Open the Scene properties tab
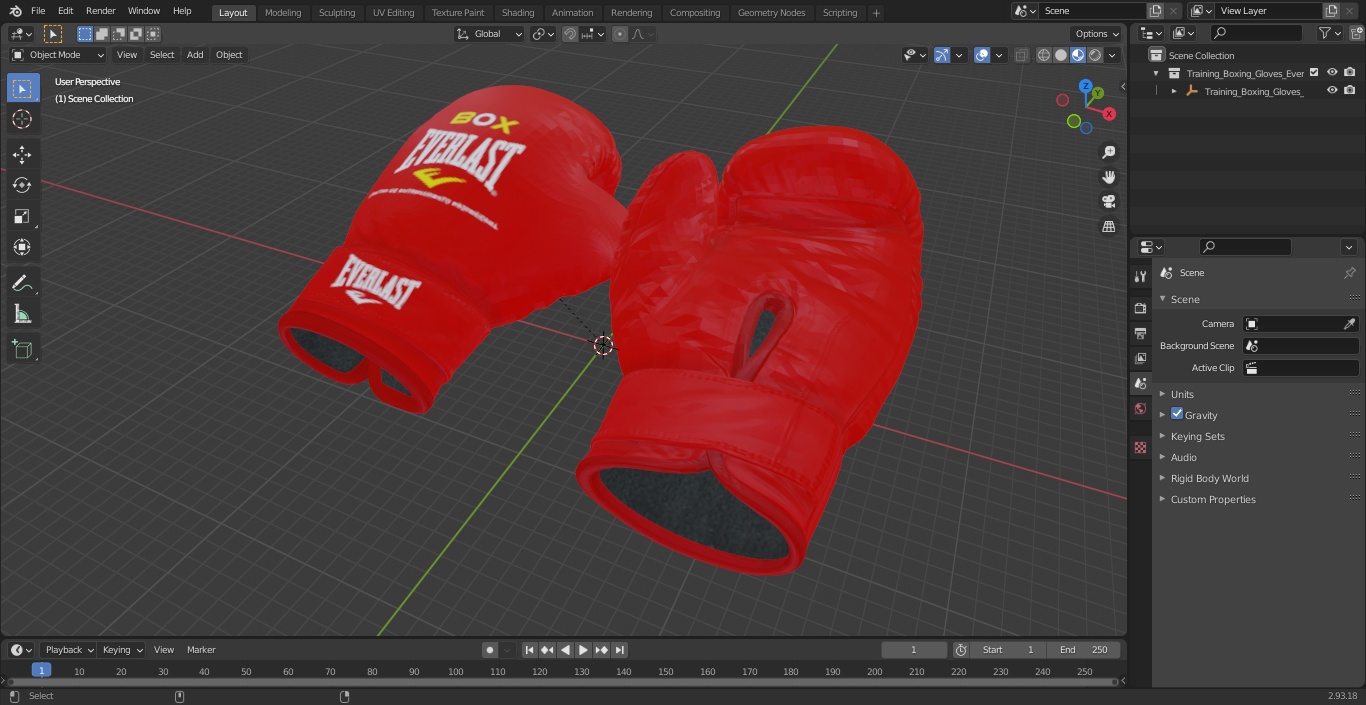 tap(1140, 383)
